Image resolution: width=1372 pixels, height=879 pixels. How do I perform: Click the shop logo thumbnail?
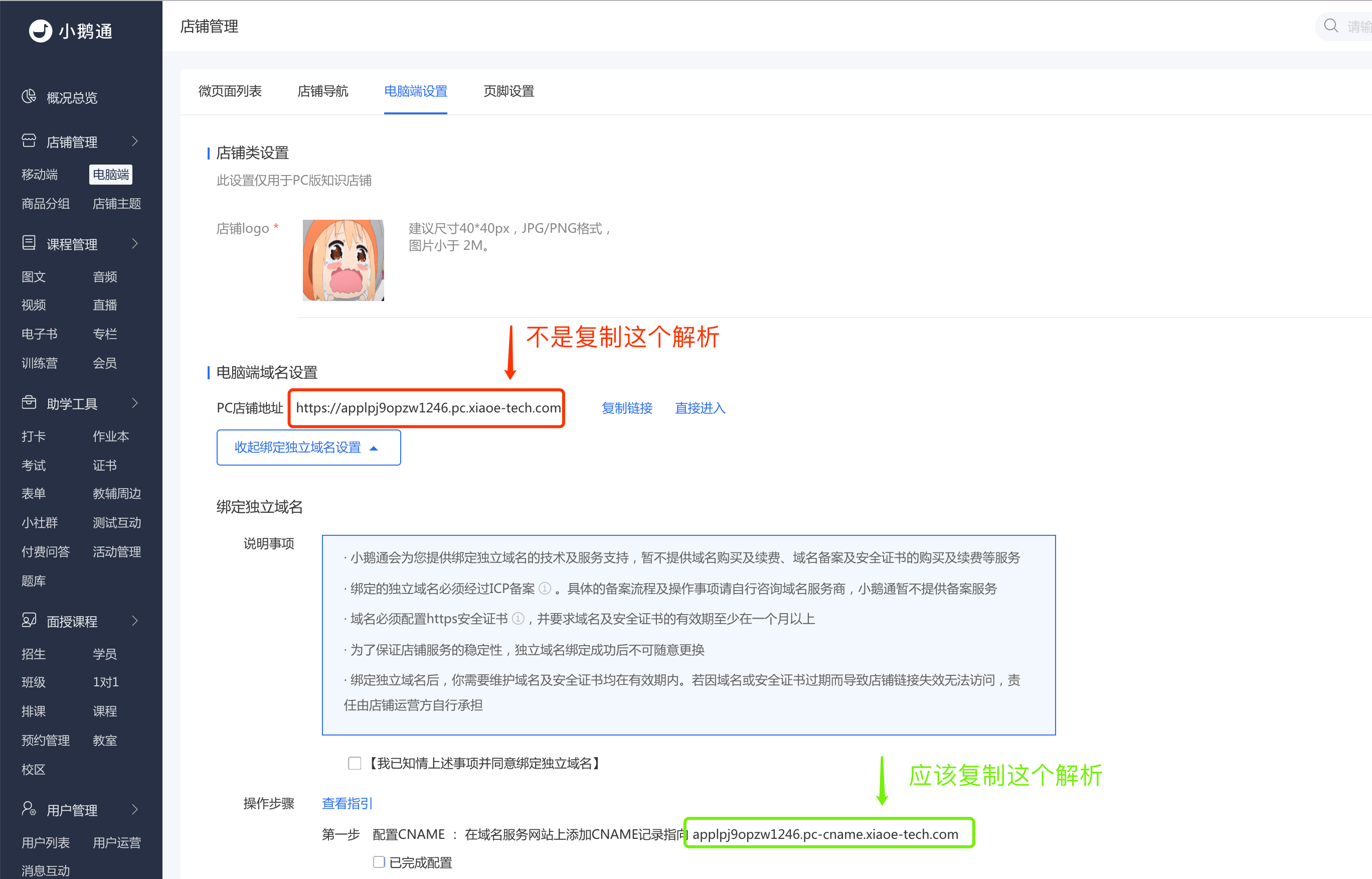click(344, 260)
